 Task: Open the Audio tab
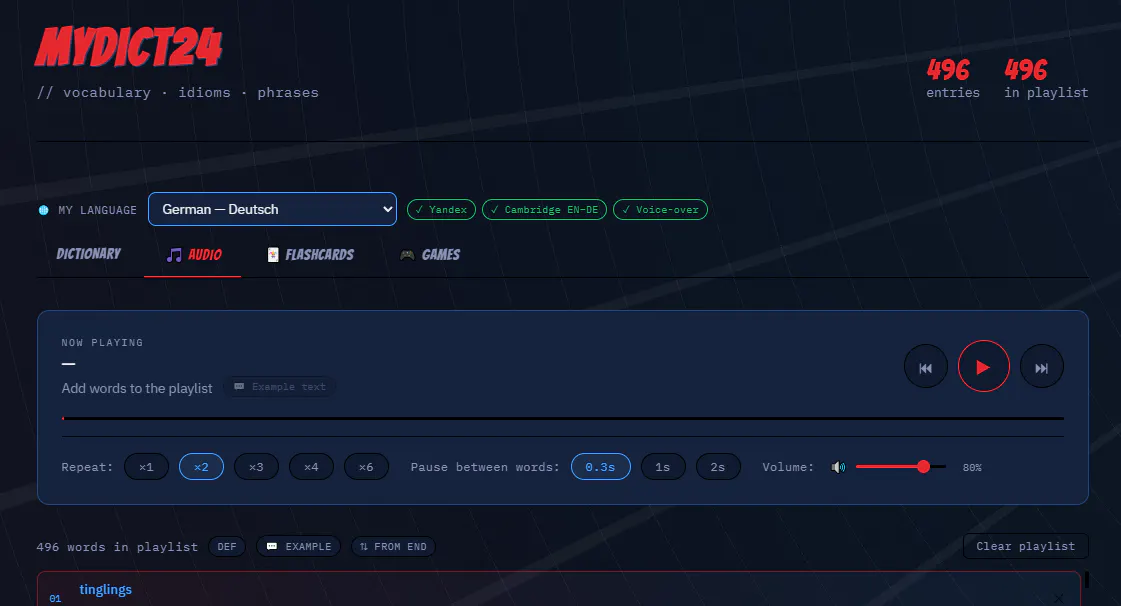[193, 255]
